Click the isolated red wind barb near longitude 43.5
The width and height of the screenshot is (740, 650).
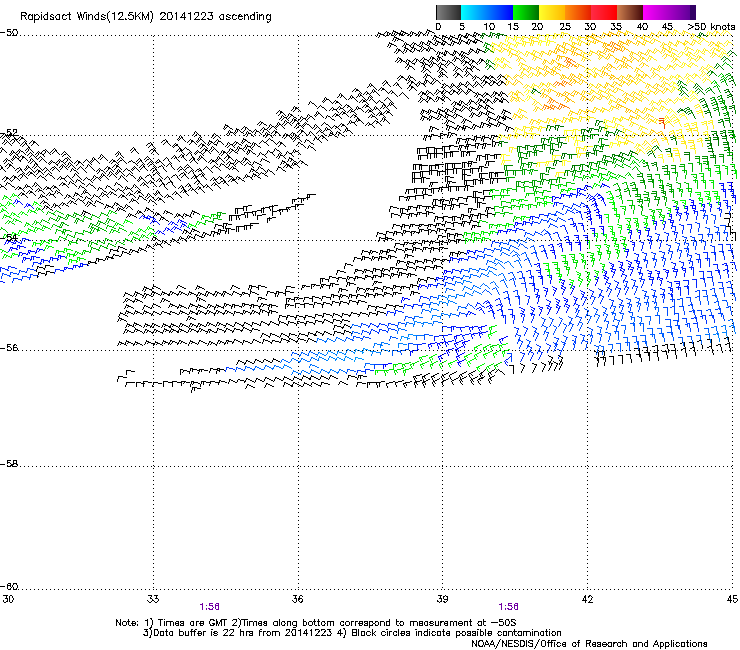point(663,123)
